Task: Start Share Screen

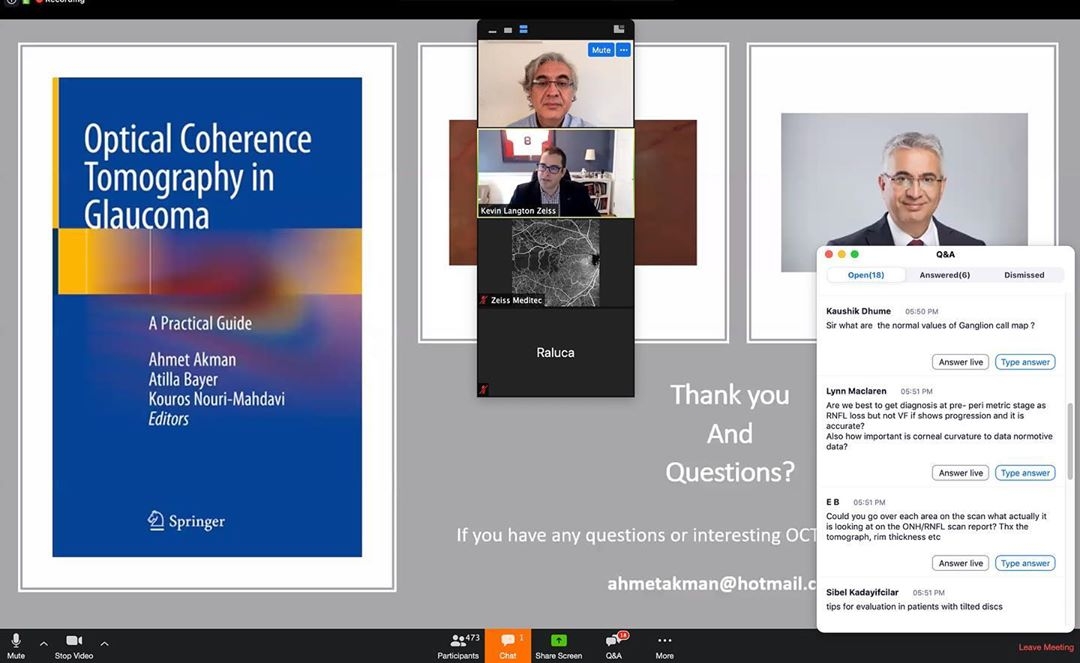Action: click(x=559, y=646)
